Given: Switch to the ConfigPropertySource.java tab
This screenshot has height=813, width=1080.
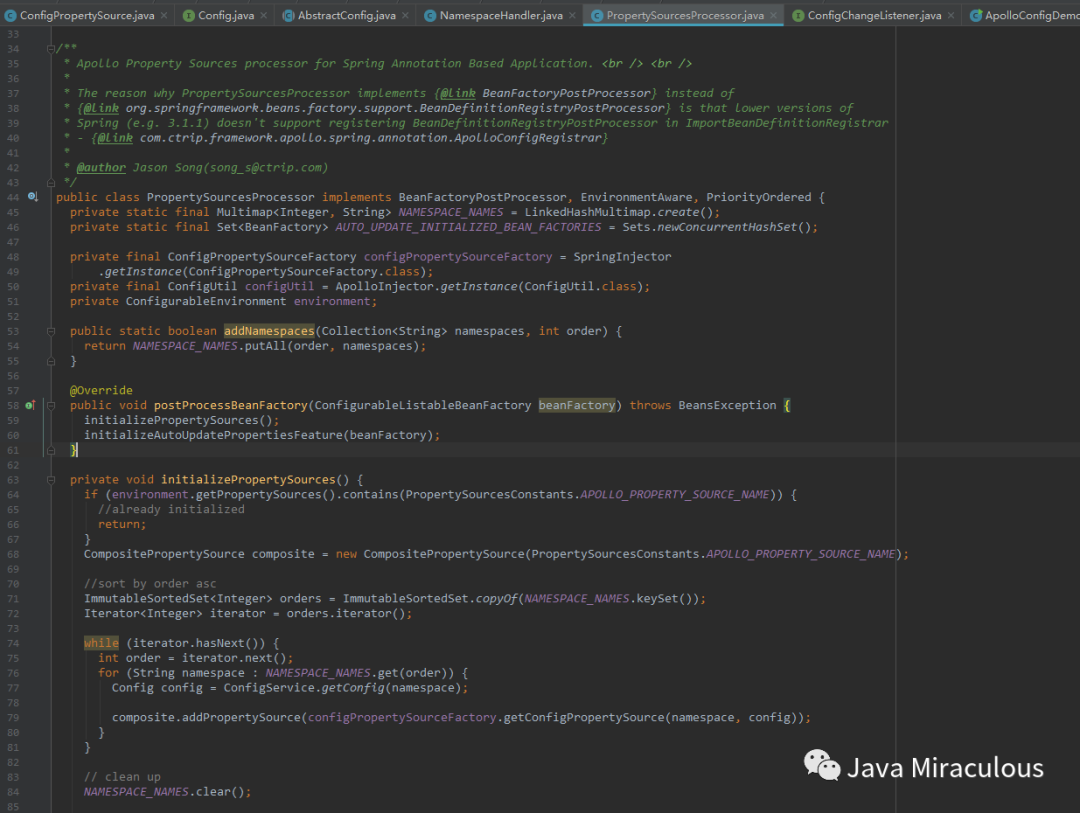Looking at the screenshot, I should pyautogui.click(x=87, y=15).
